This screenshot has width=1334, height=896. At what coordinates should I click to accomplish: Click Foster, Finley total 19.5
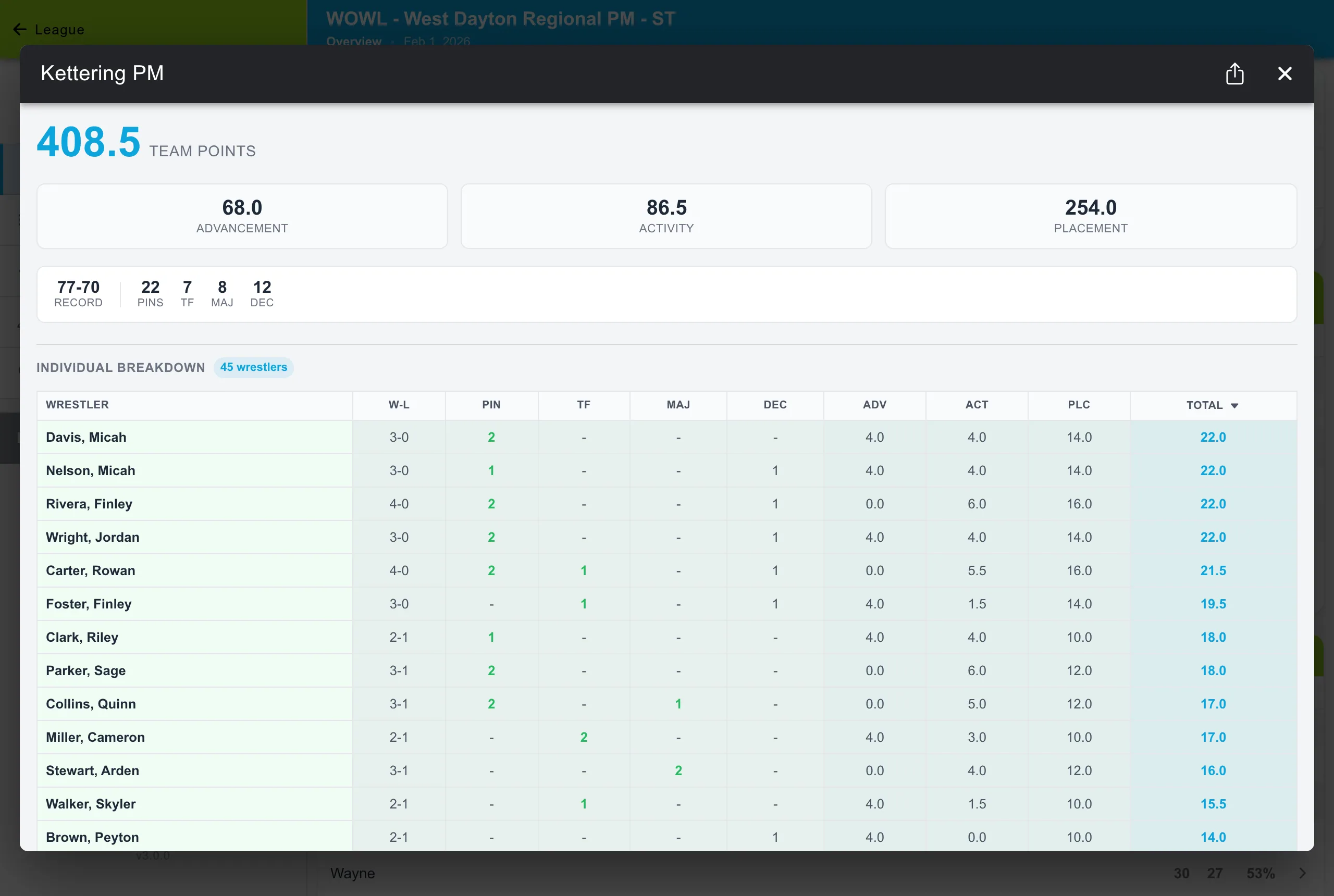click(1213, 603)
